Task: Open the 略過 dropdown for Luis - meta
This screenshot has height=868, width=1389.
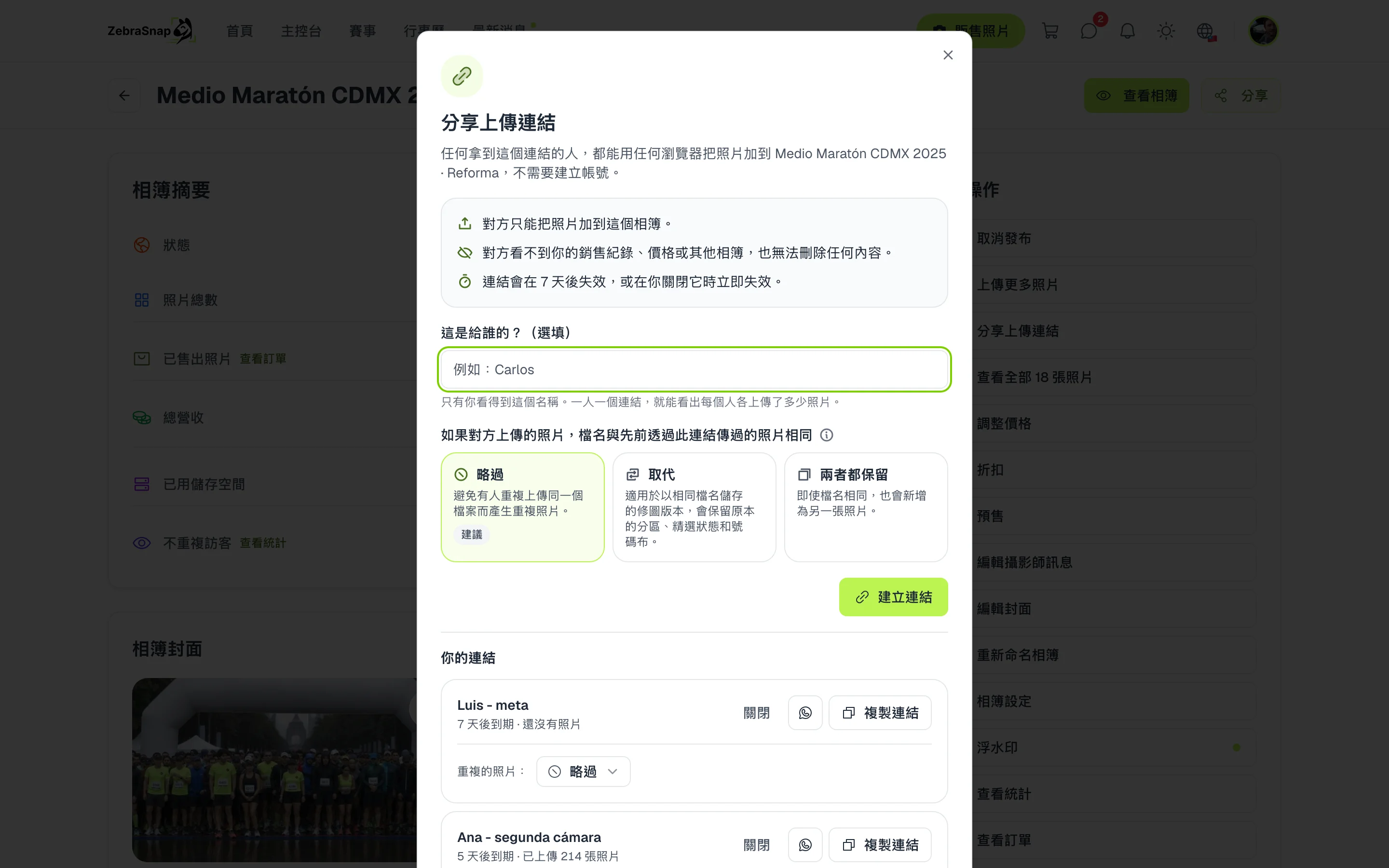Action: tap(583, 772)
